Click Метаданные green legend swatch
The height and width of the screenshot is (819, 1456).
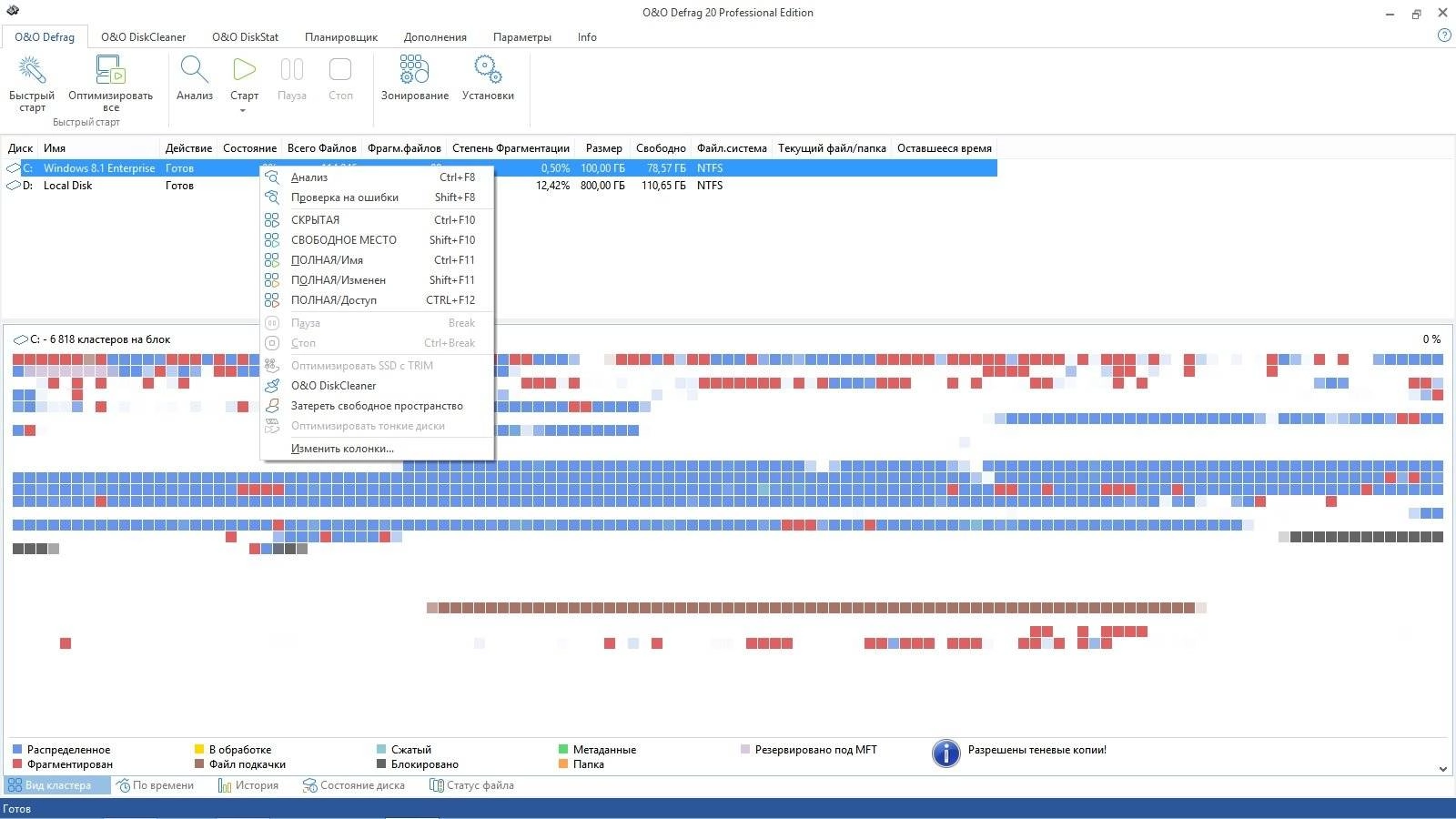point(563,750)
